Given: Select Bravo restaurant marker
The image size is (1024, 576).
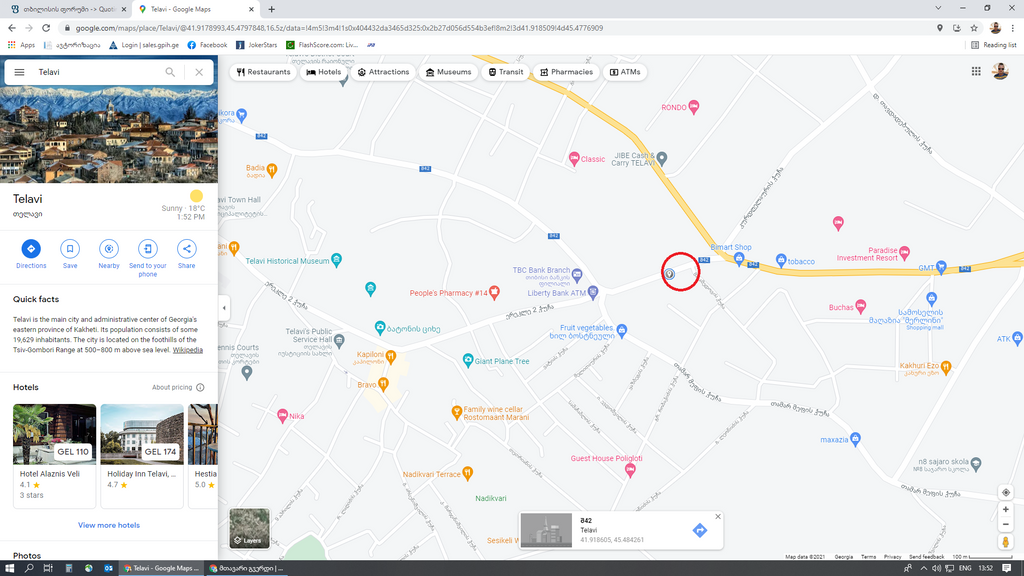Looking at the screenshot, I should 383,383.
